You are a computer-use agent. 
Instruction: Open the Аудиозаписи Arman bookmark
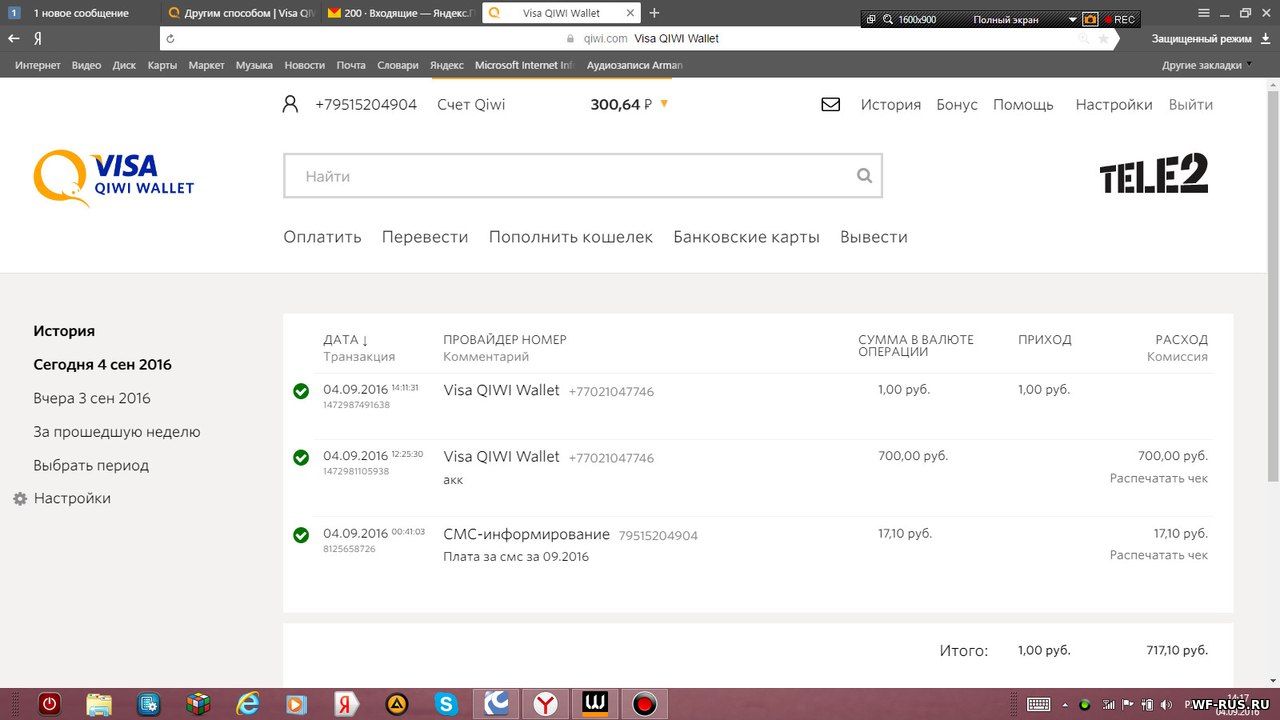pos(635,65)
